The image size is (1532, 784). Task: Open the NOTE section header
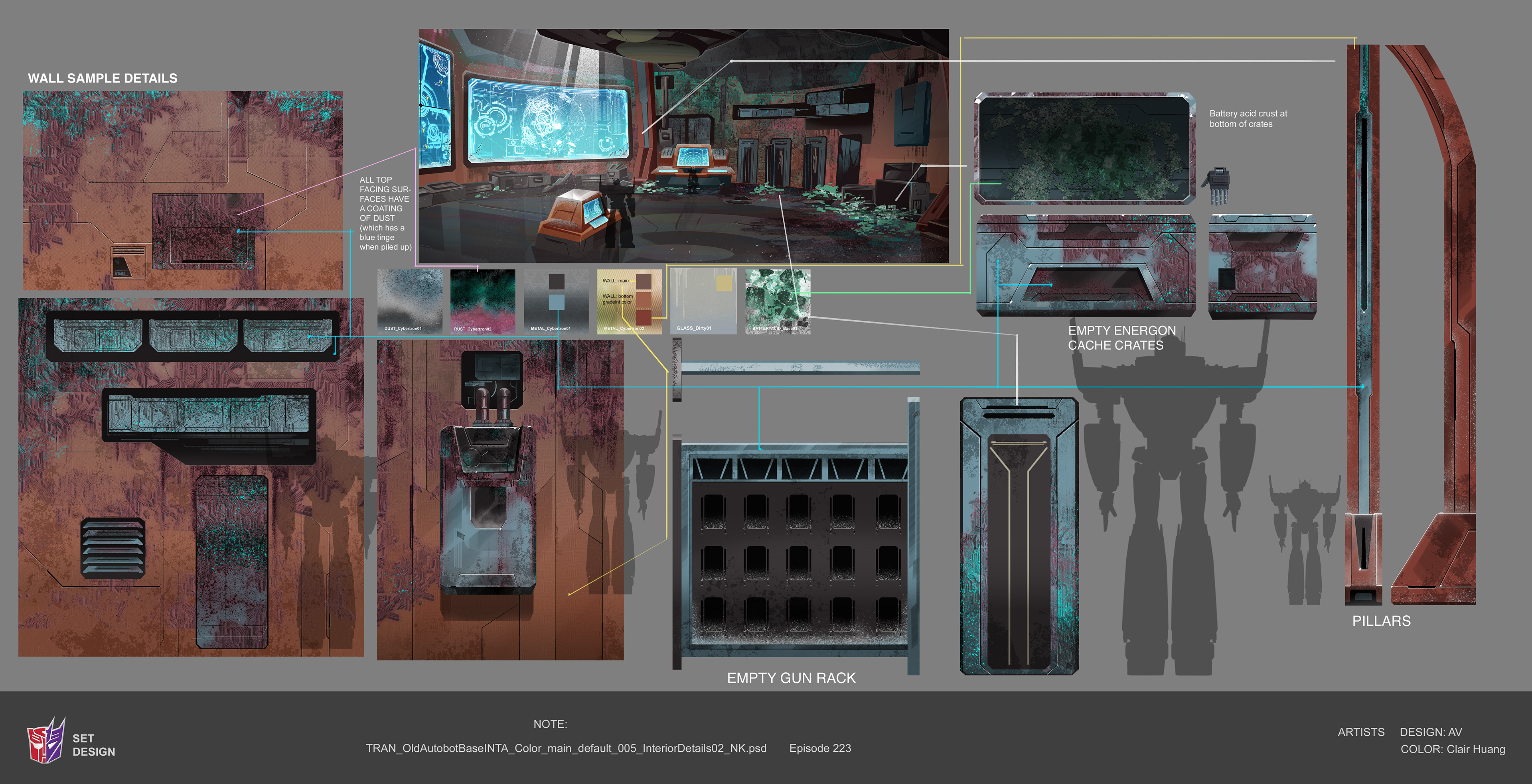[x=550, y=724]
